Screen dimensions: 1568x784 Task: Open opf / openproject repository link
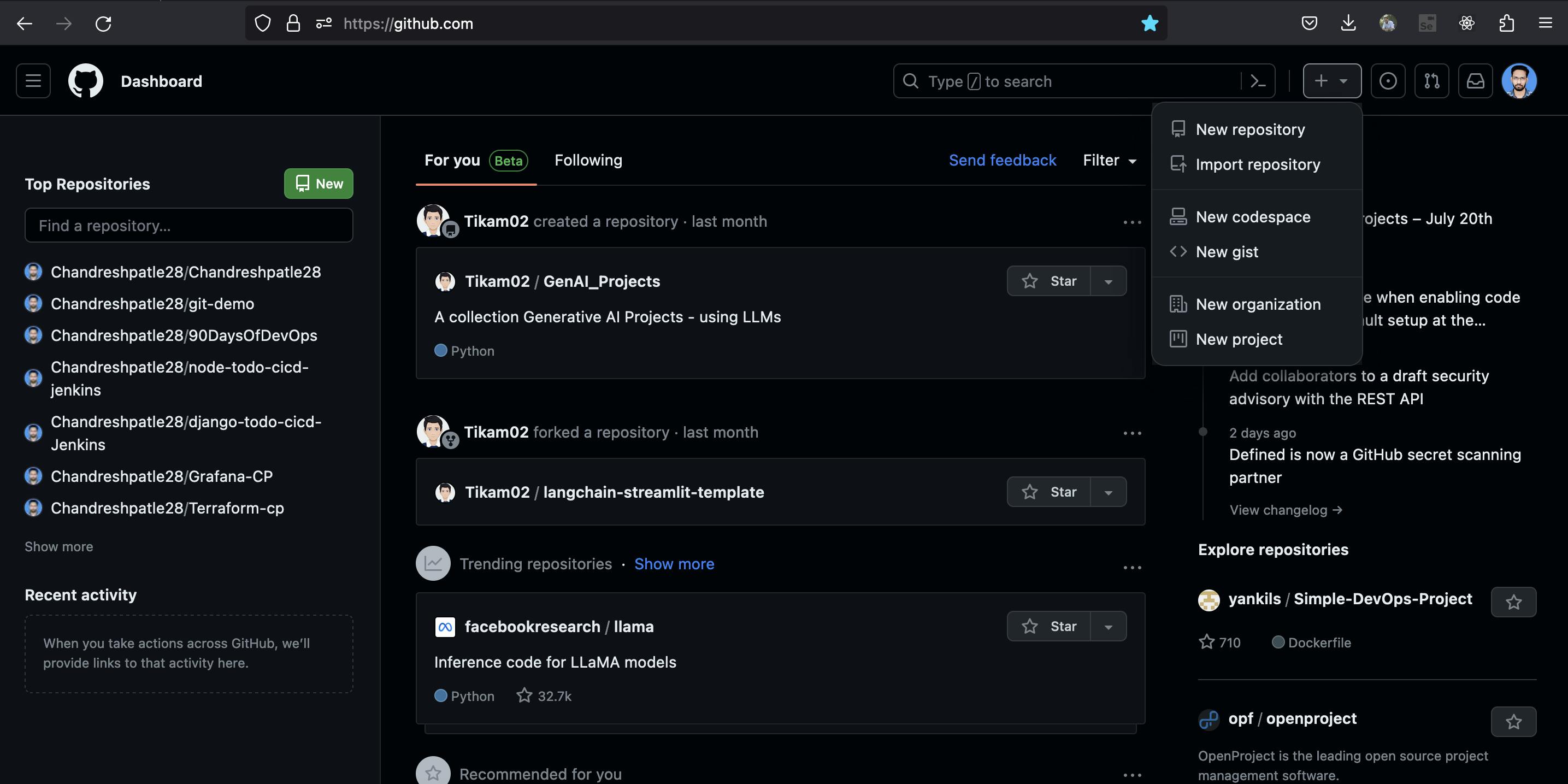pos(1292,719)
